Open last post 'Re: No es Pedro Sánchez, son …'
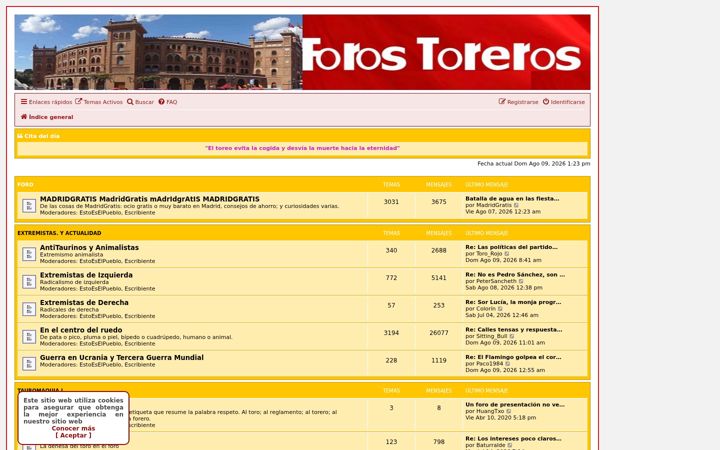Screen dimensions: 720x450 tap(515, 275)
